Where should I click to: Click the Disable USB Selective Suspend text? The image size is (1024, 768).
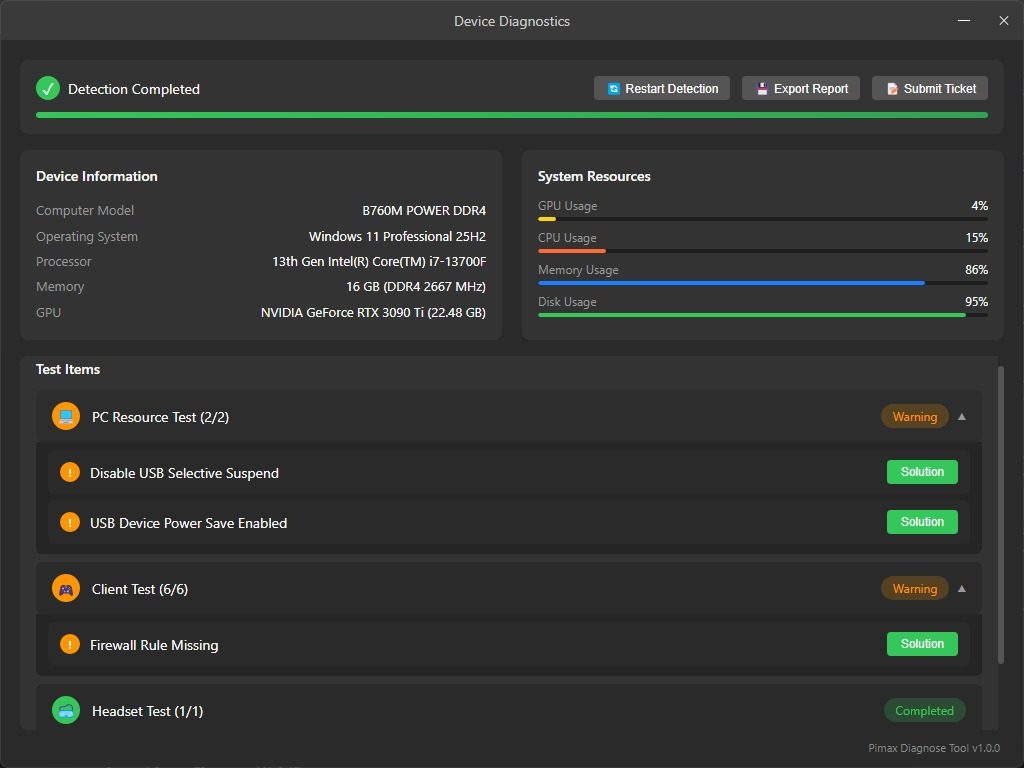point(184,473)
